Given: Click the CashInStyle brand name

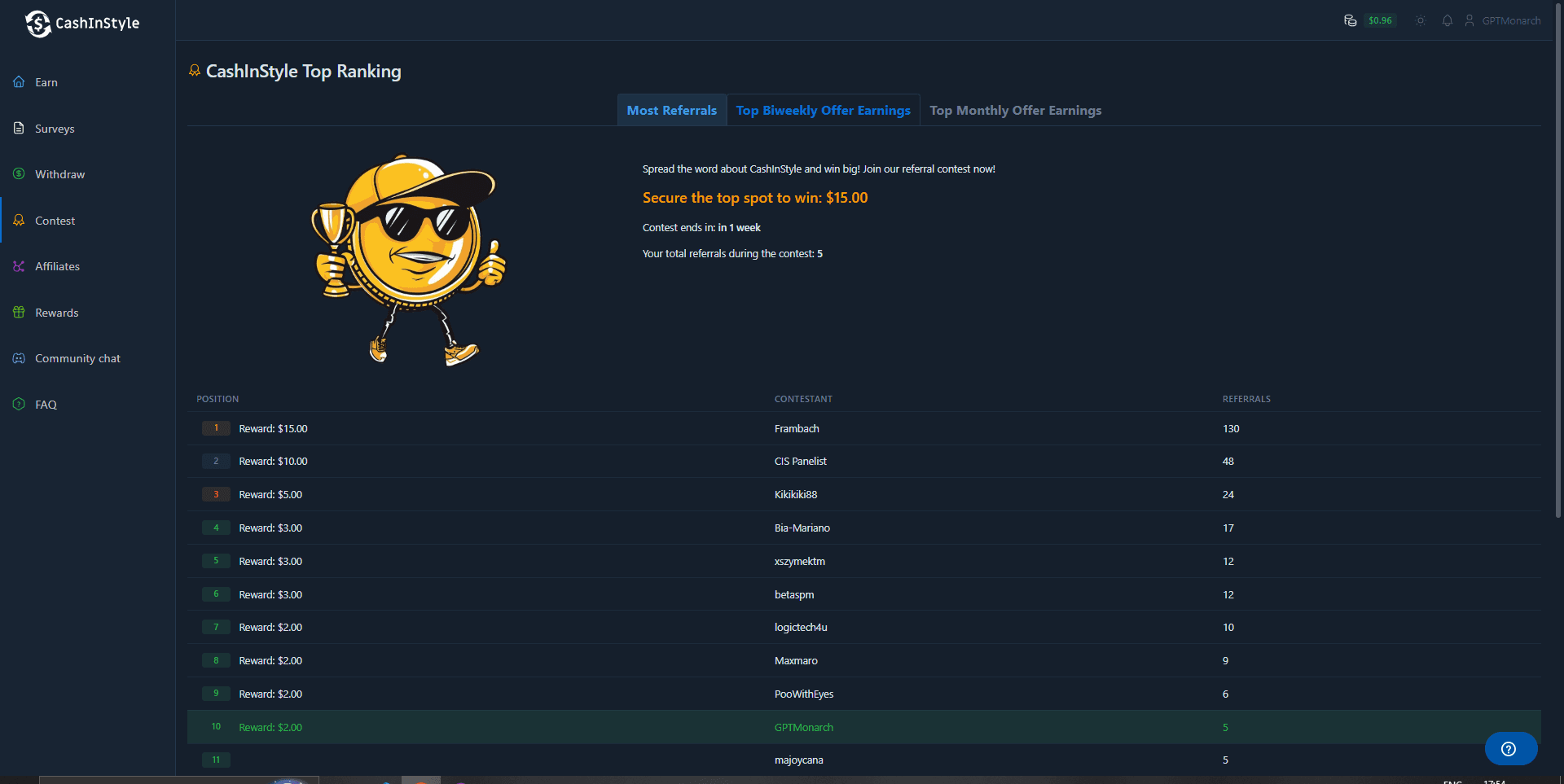Looking at the screenshot, I should pyautogui.click(x=97, y=24).
